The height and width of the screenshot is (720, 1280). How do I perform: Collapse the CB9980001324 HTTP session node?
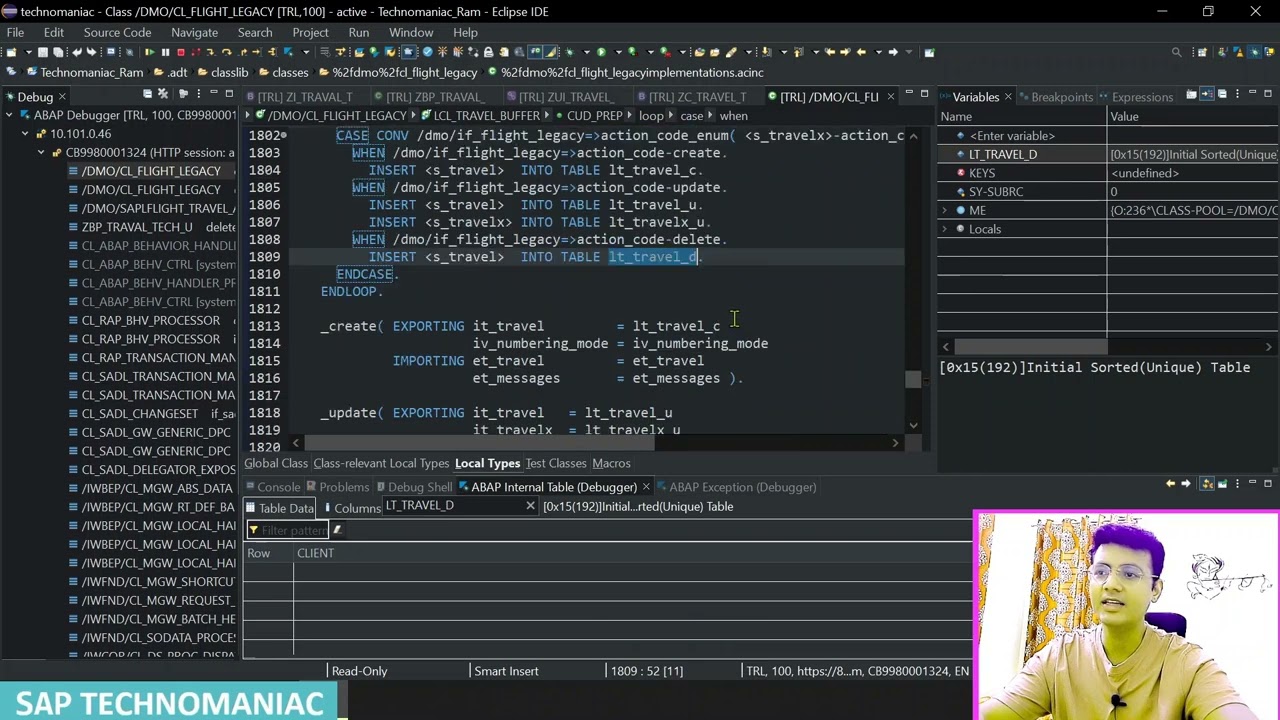click(42, 153)
